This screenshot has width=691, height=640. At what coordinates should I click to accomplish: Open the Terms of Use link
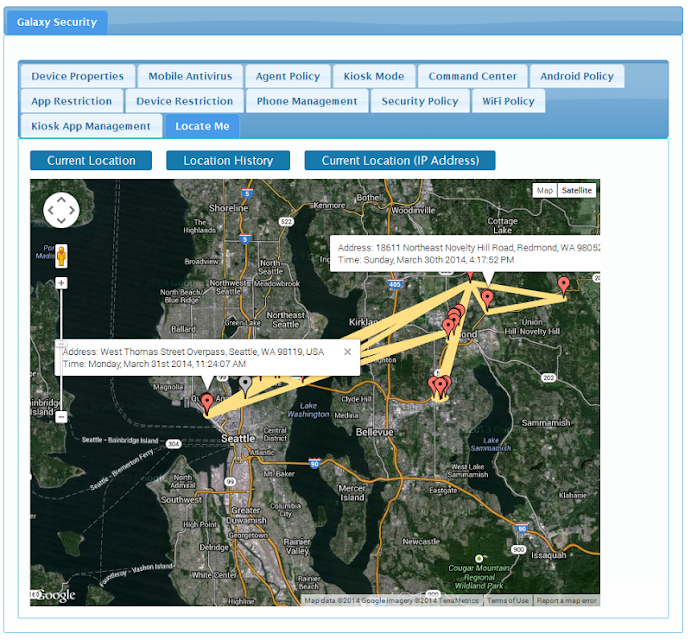pos(508,601)
